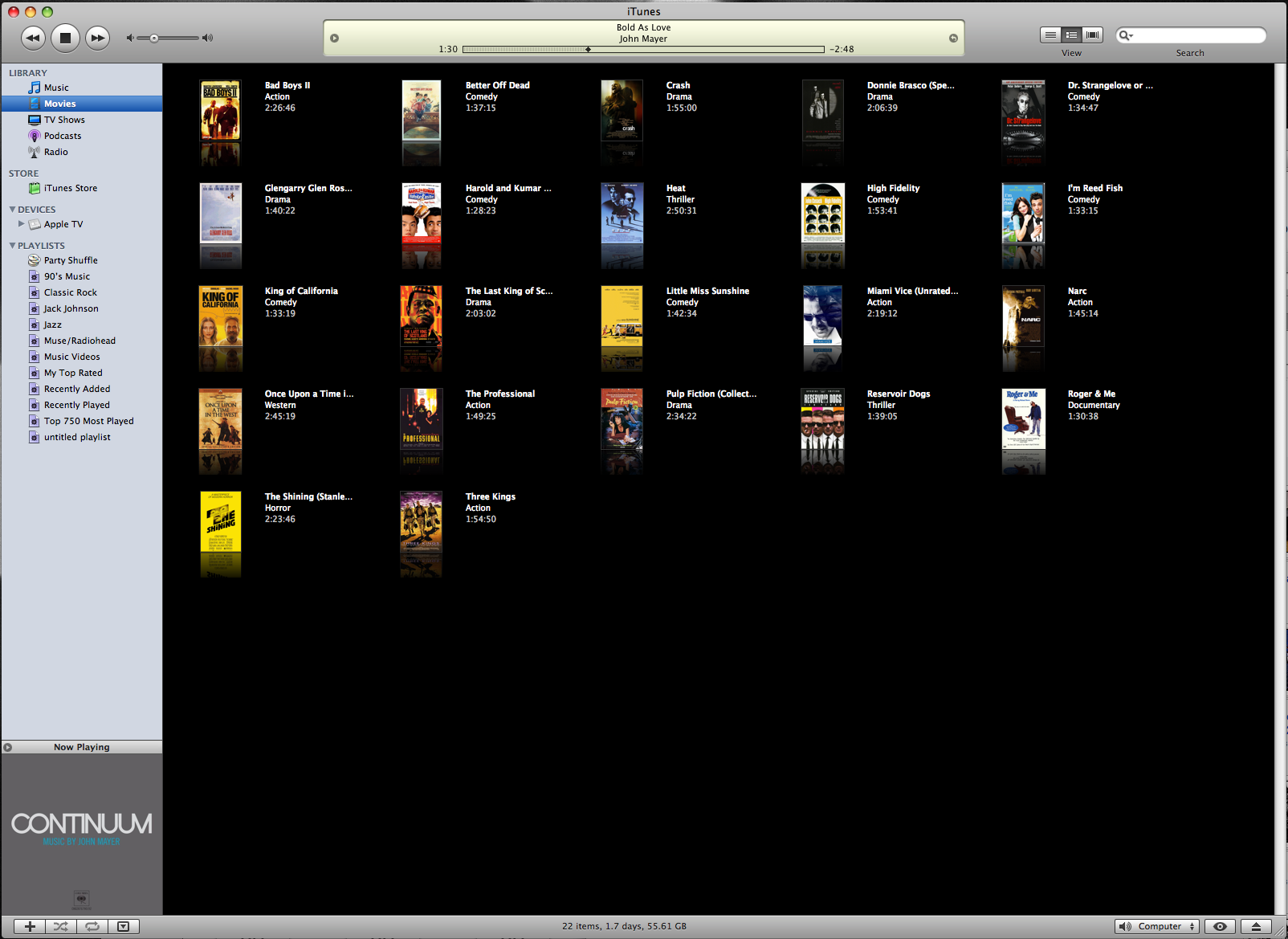This screenshot has width=1288, height=939.
Task: Open the Top 750 Most Played playlist
Action: (89, 421)
